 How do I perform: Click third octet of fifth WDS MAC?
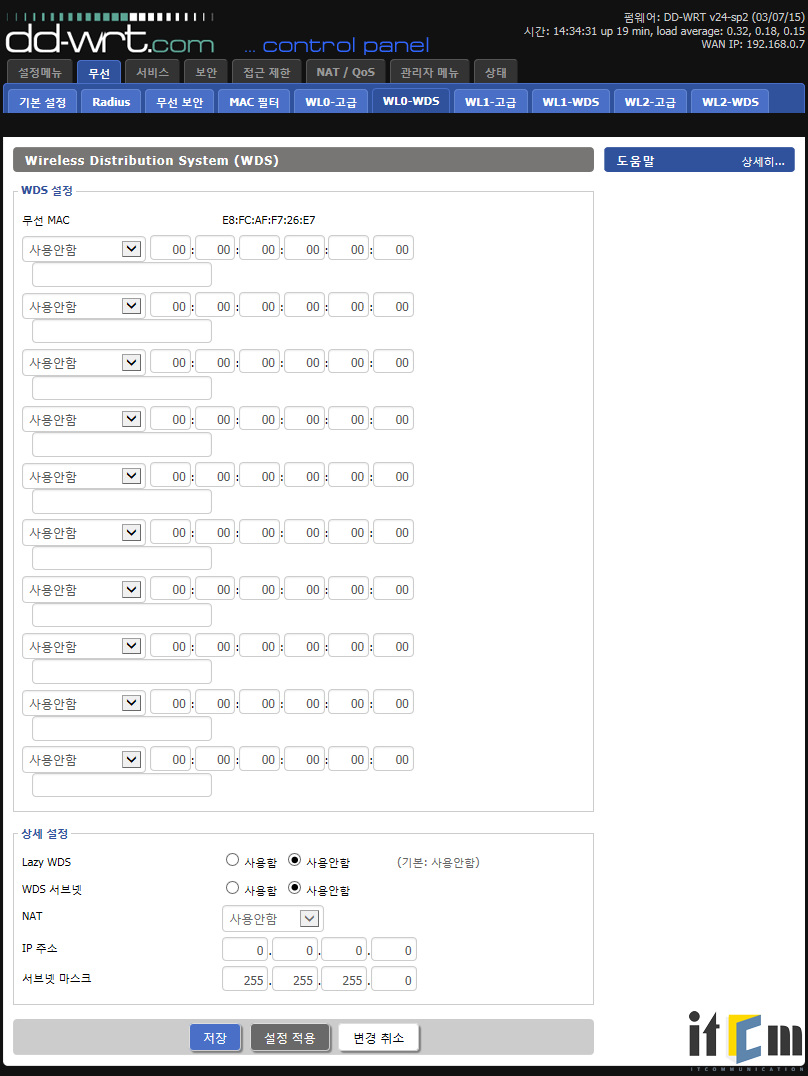259,476
